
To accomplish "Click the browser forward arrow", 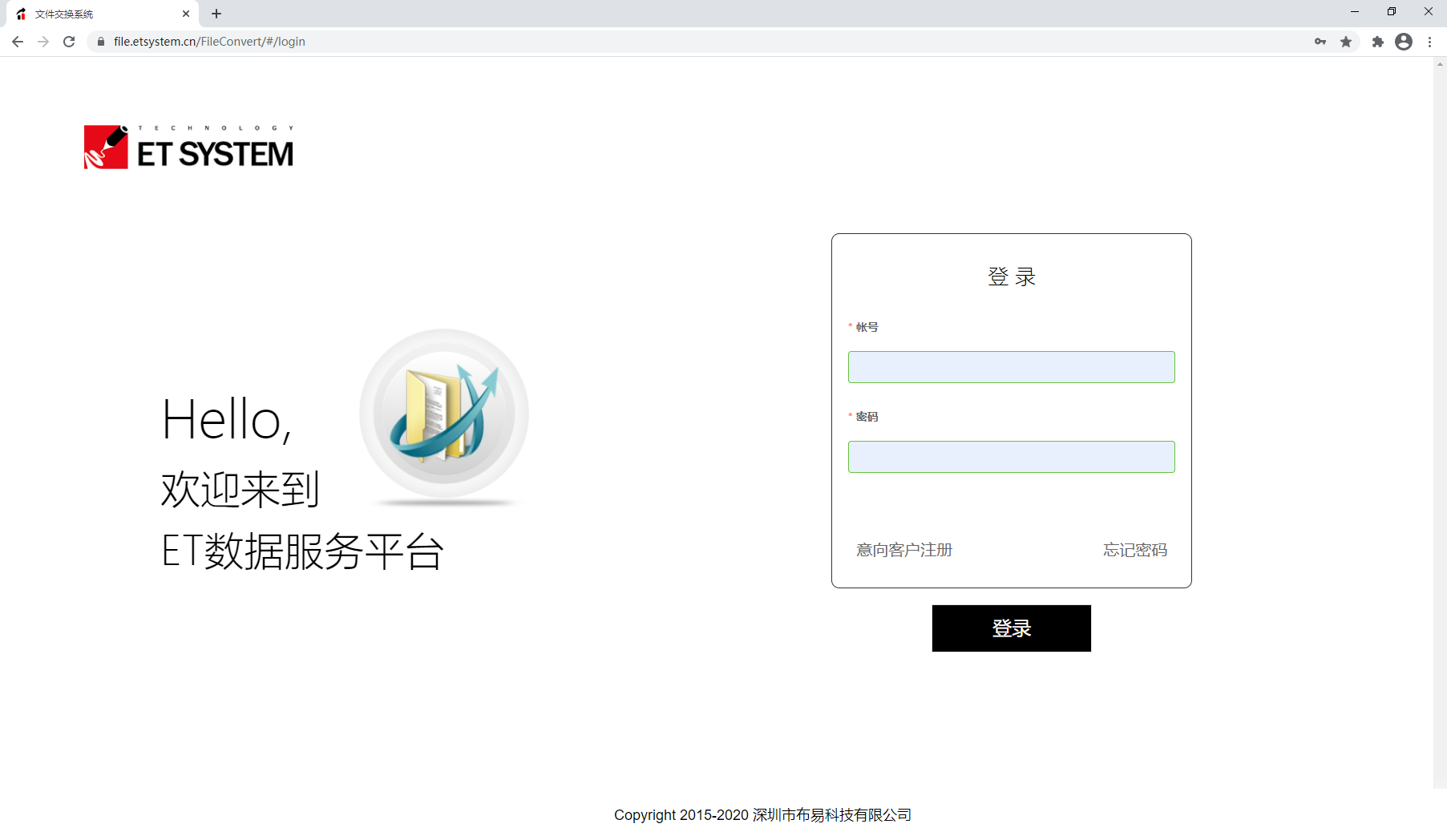I will [x=43, y=42].
